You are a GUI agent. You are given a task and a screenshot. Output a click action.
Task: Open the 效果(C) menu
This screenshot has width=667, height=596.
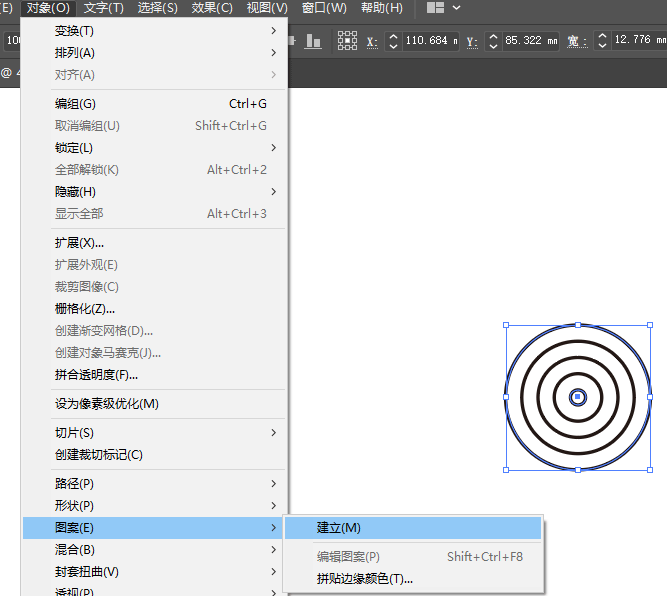pos(212,8)
